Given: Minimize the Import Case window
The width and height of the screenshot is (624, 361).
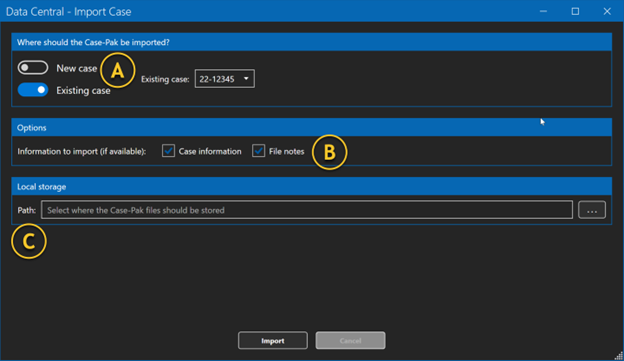Looking at the screenshot, I should 543,11.
